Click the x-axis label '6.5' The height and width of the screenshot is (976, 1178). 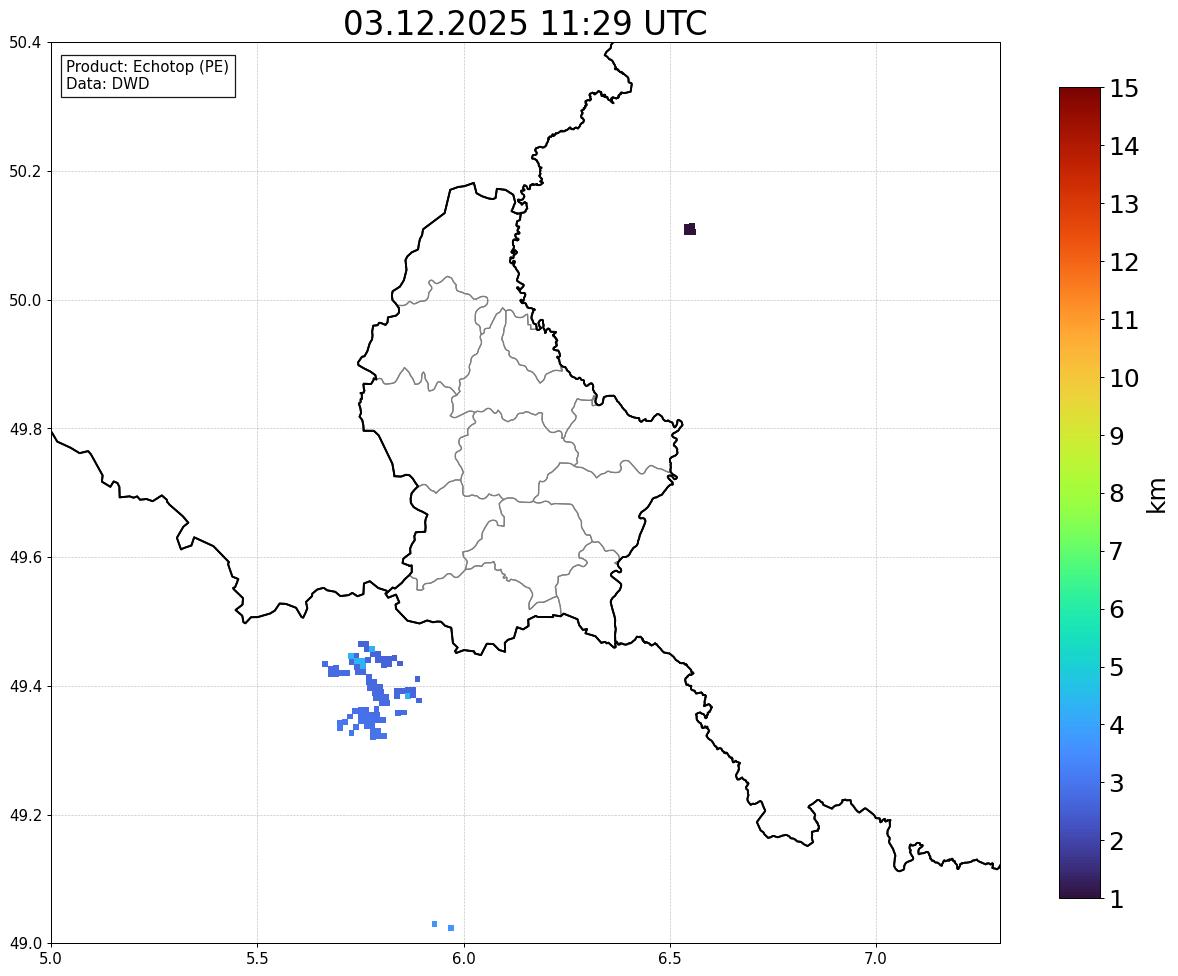pos(670,959)
